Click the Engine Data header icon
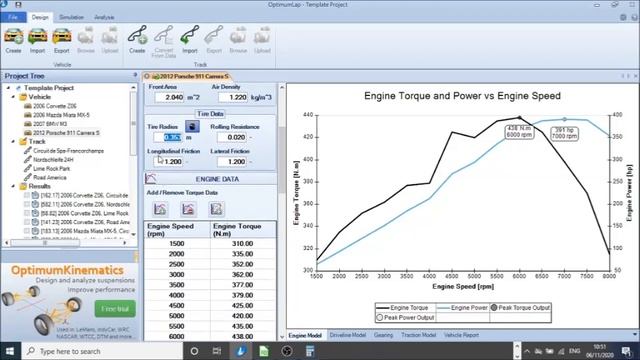 151,178
